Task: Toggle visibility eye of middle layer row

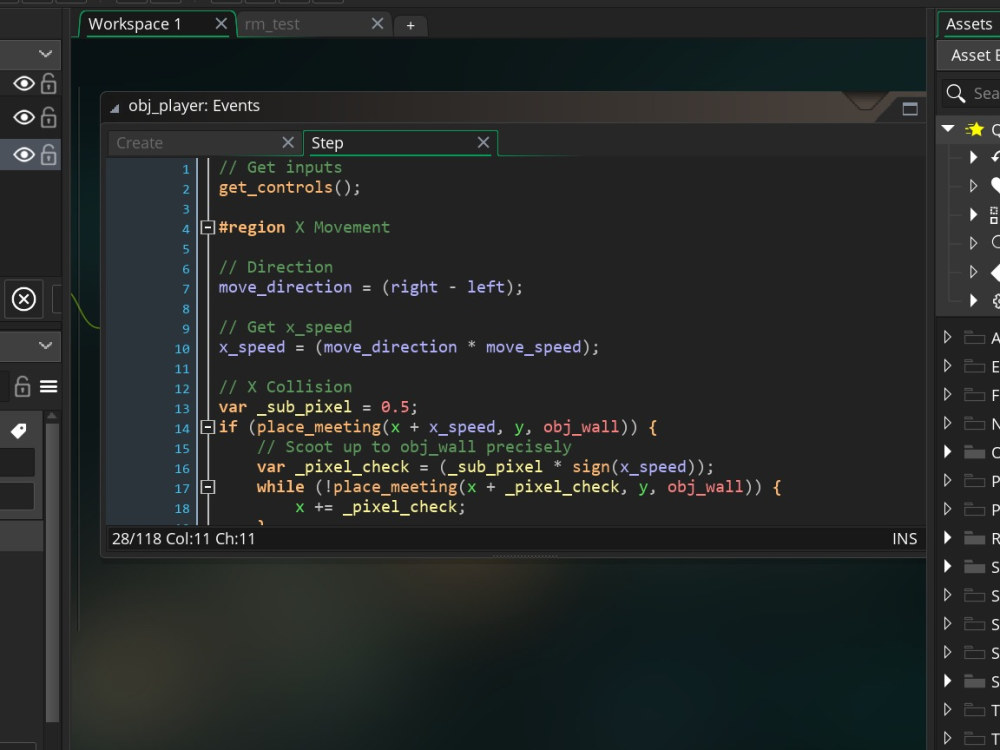Action: [24, 117]
